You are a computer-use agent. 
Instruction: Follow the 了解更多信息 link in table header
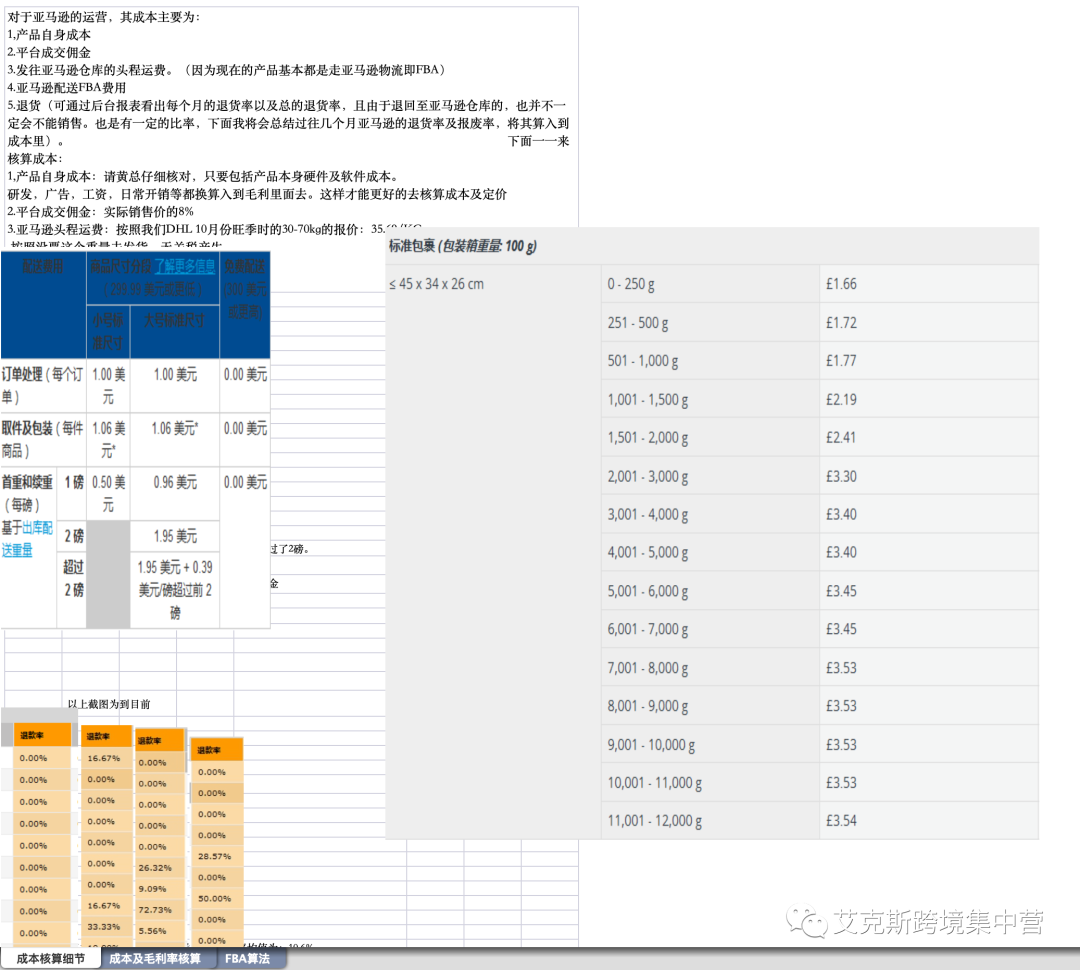(185, 267)
